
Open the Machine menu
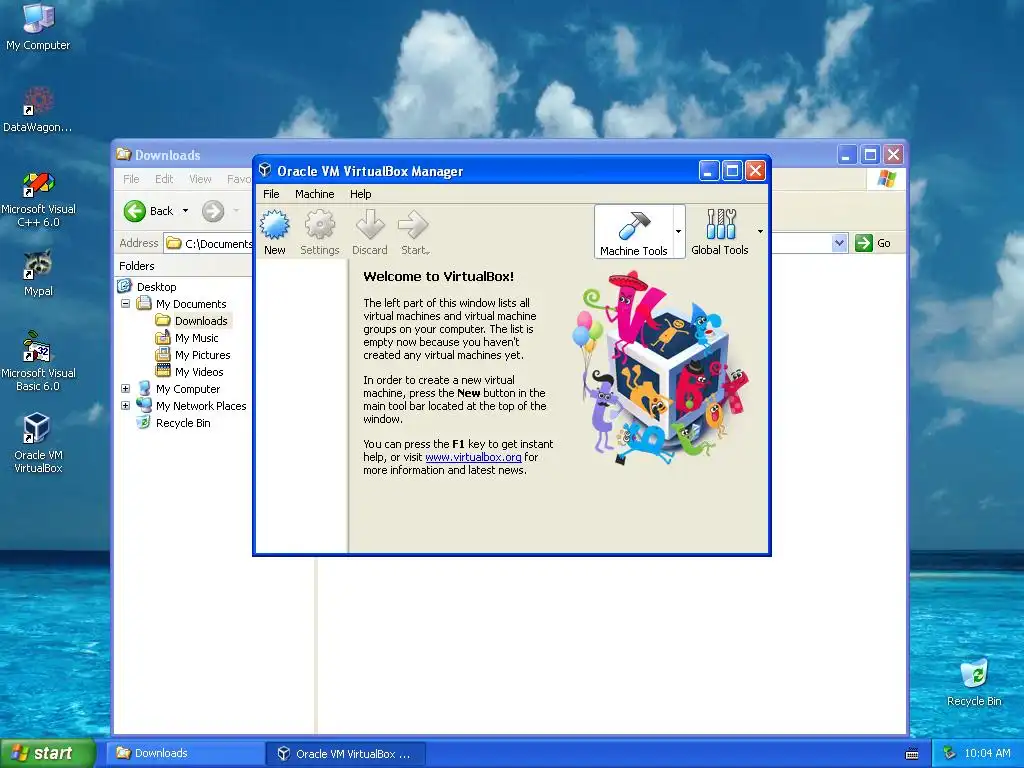314,194
